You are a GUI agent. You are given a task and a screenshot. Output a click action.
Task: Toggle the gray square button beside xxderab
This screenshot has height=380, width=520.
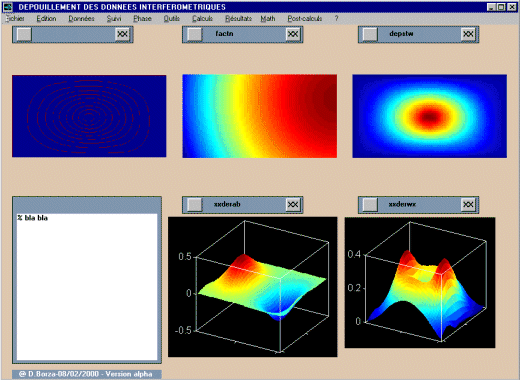194,204
